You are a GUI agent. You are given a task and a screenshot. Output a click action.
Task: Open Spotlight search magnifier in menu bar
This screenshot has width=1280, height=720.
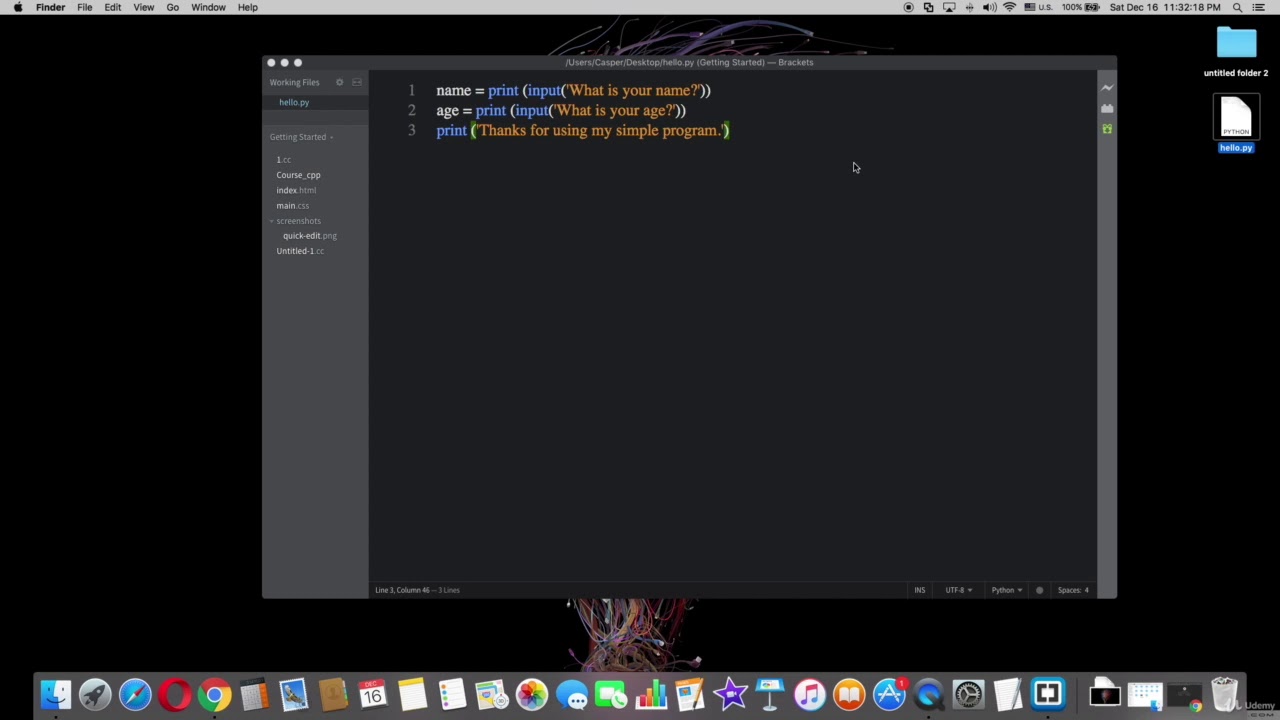(x=1237, y=7)
